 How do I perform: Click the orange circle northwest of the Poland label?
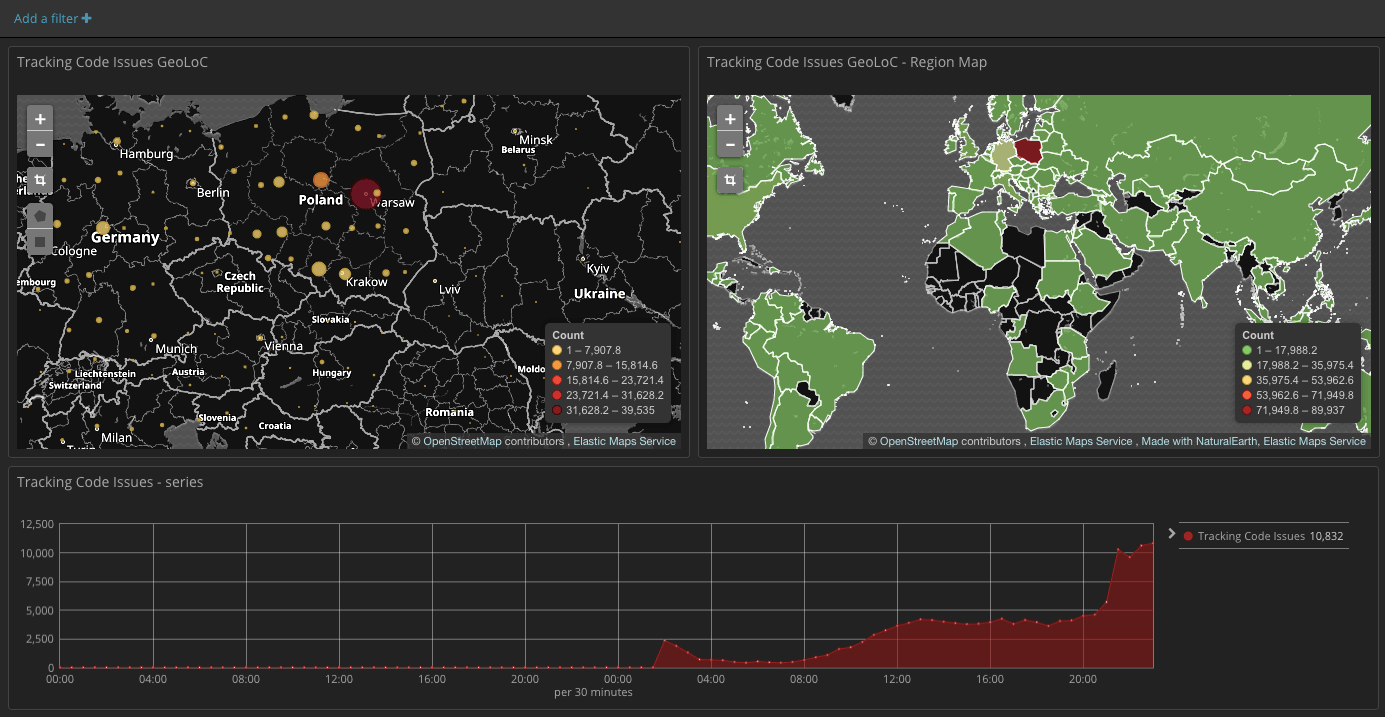pyautogui.click(x=321, y=180)
